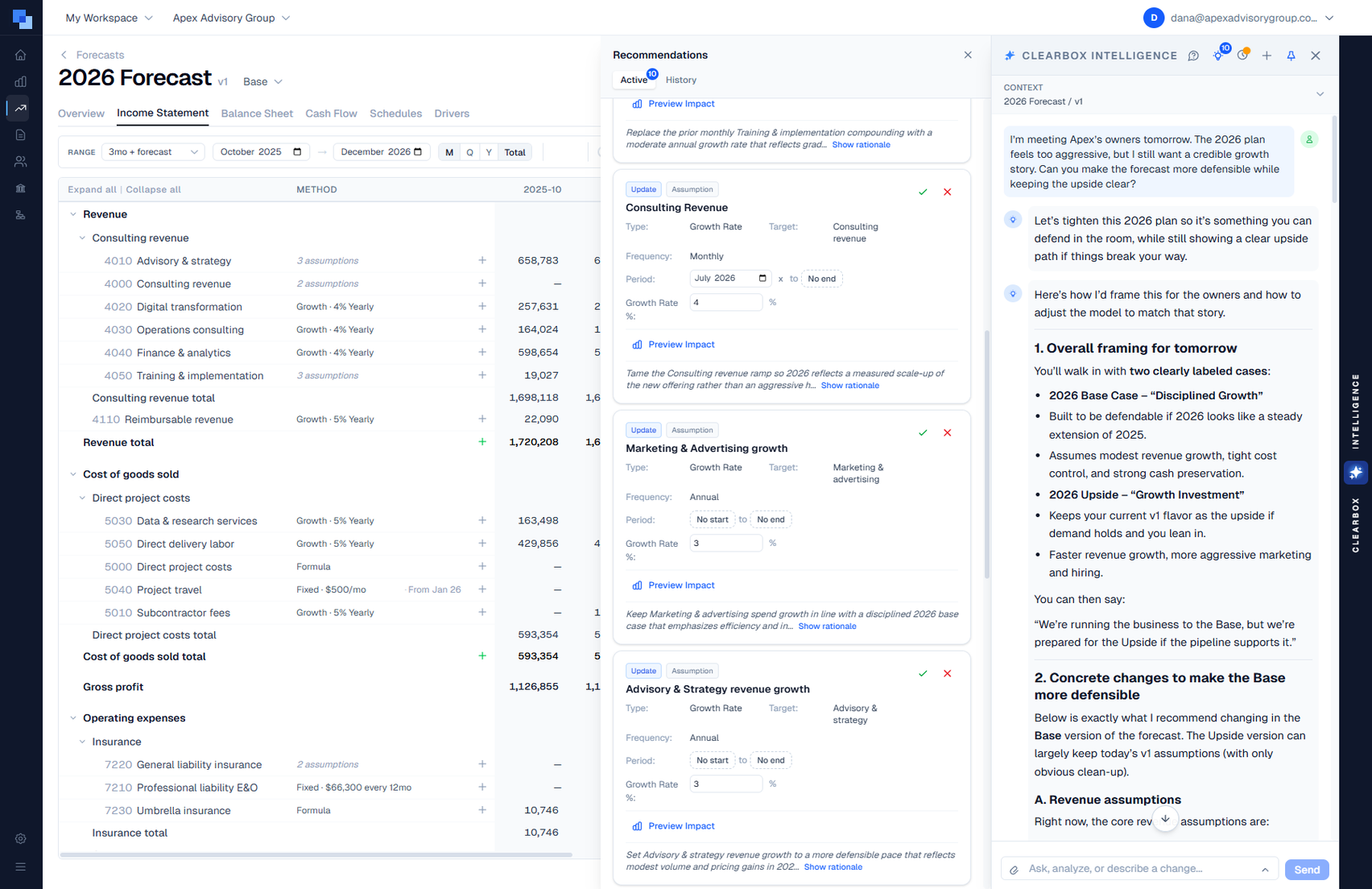This screenshot has width=1372, height=889.
Task: Click Preview Impact under Advisory & Strategy growth
Action: (673, 826)
